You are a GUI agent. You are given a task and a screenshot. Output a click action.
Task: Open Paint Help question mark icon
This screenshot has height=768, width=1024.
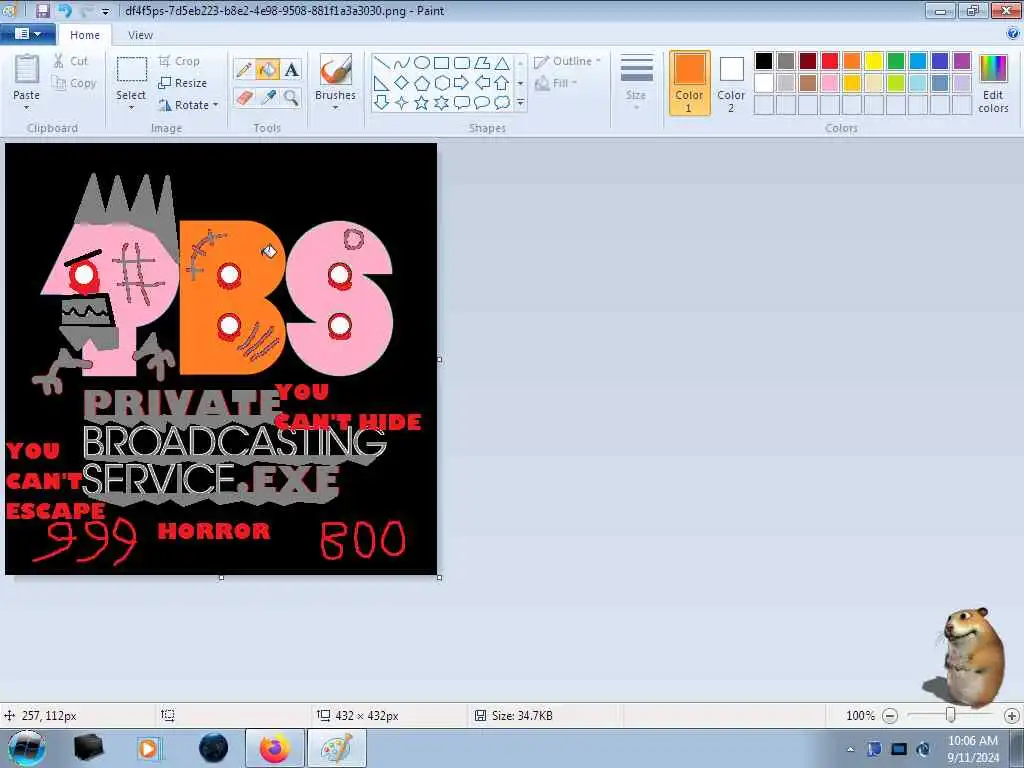(1013, 34)
